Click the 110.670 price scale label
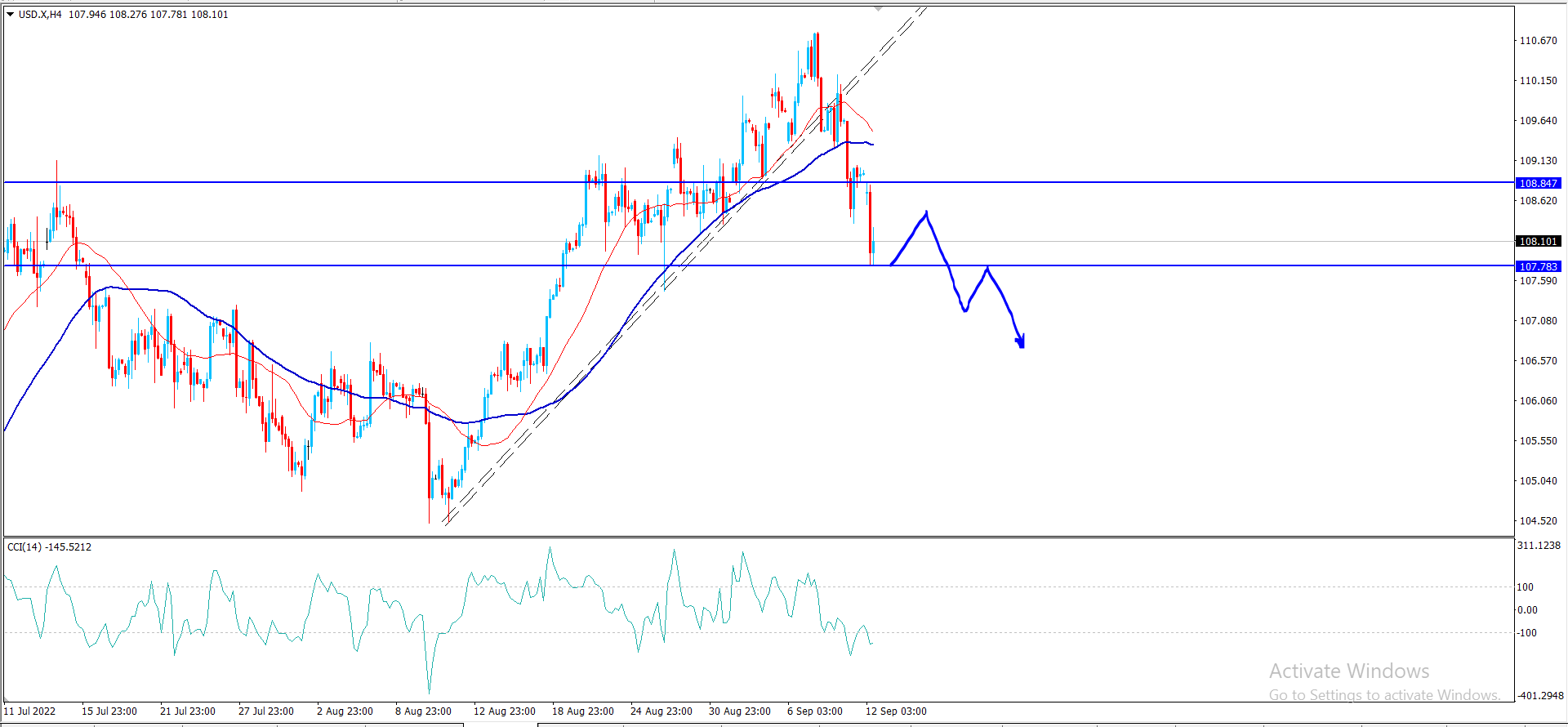This screenshot has height=727, width=1568. pos(1537,41)
